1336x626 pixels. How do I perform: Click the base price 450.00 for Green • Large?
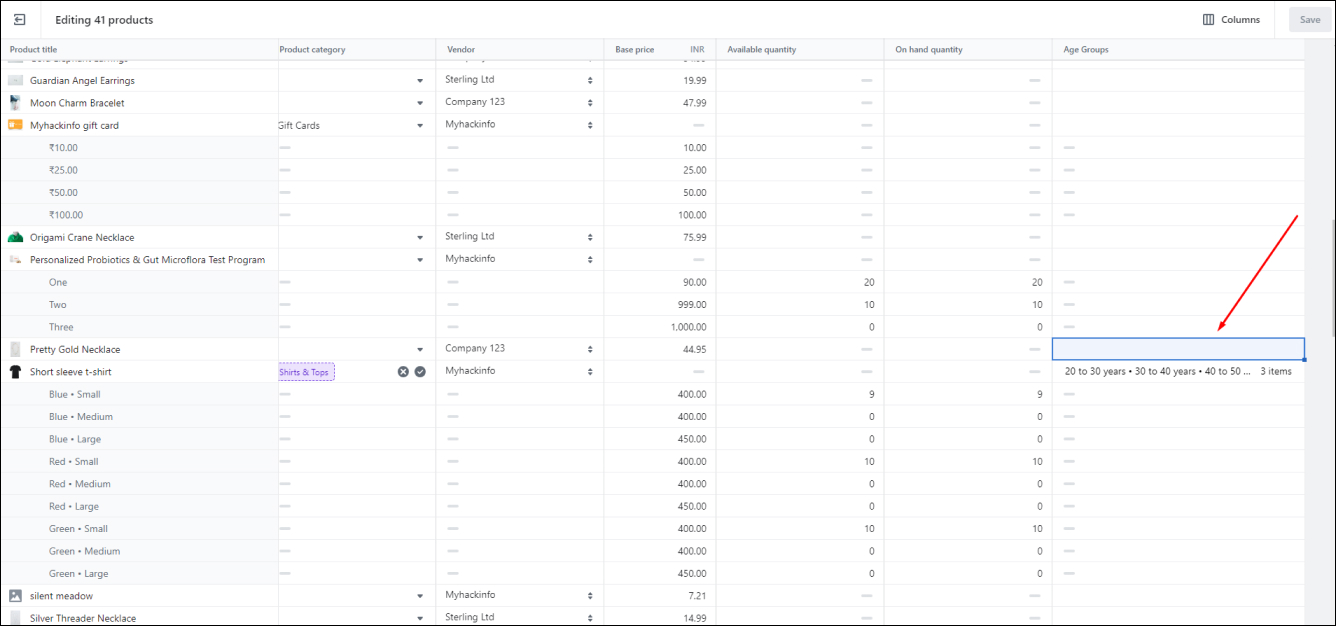click(660, 573)
